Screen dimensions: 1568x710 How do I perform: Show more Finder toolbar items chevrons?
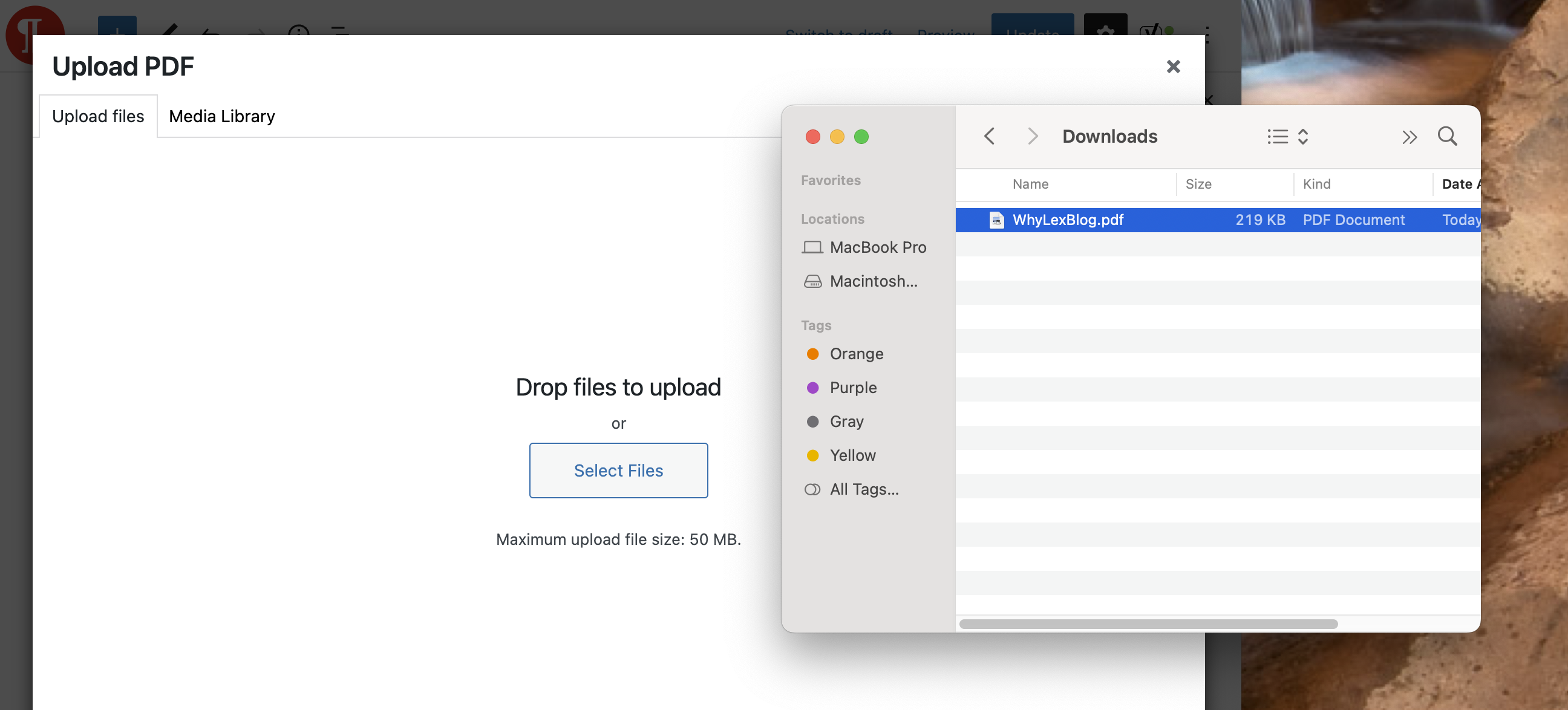1410,137
